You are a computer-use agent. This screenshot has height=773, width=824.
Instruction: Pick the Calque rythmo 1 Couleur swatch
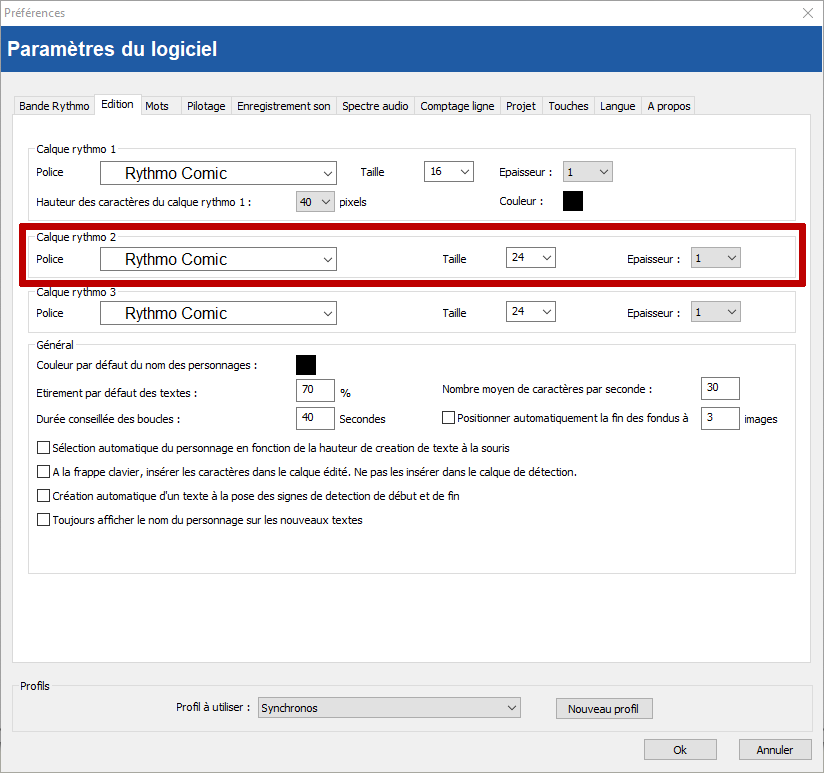pos(573,201)
